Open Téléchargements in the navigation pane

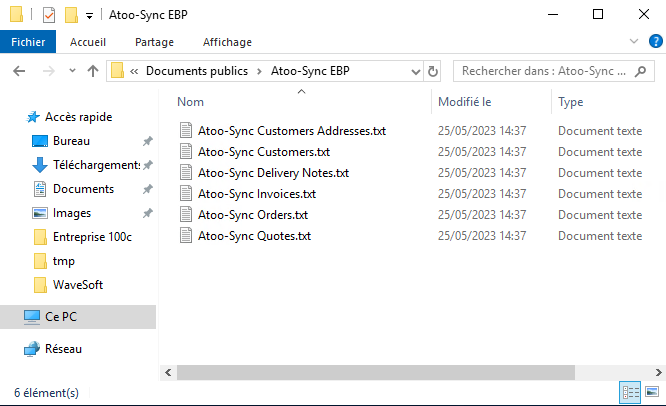(x=96, y=165)
